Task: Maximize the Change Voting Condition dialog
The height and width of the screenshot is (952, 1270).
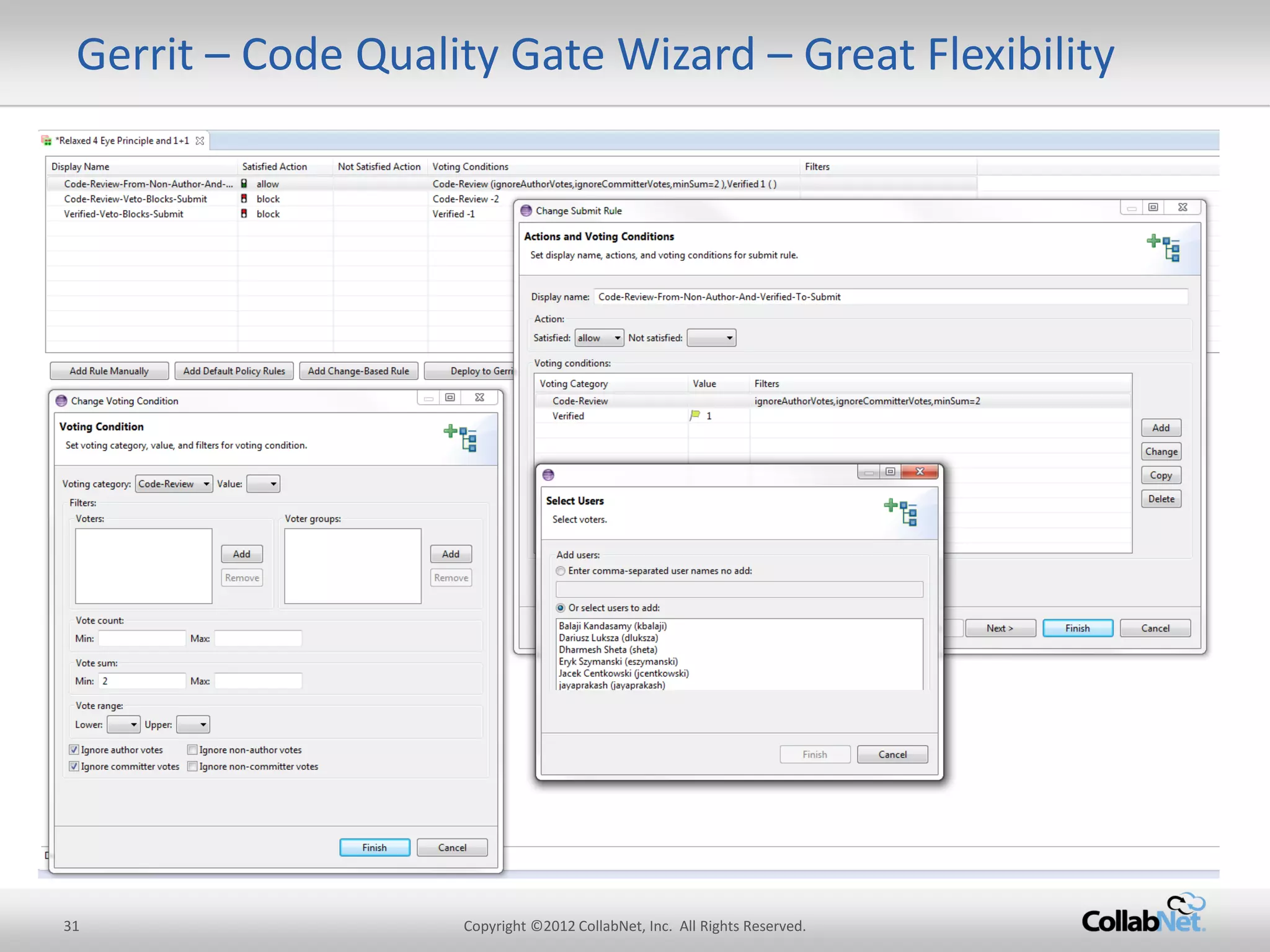Action: point(450,397)
